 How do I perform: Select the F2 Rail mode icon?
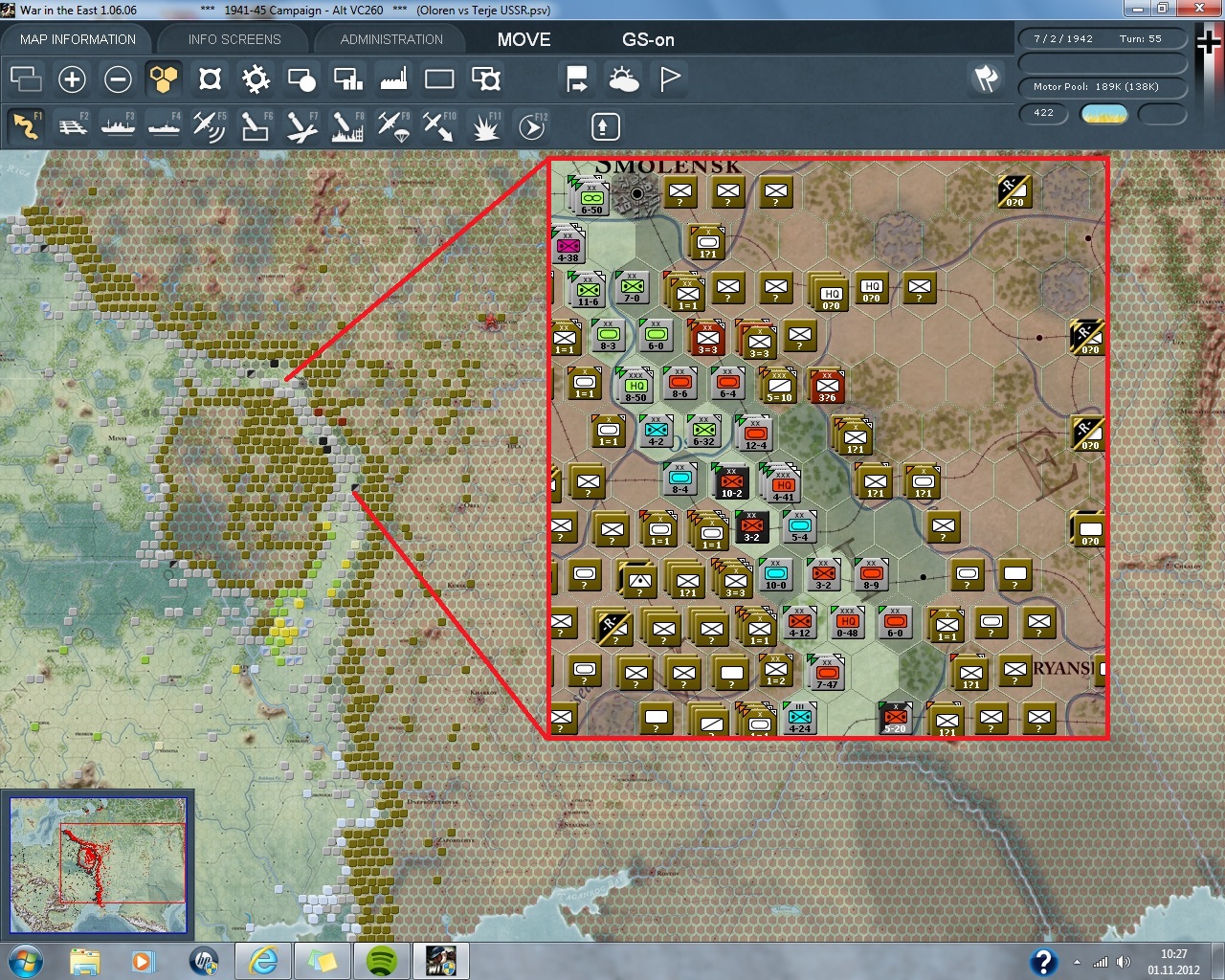coord(72,126)
